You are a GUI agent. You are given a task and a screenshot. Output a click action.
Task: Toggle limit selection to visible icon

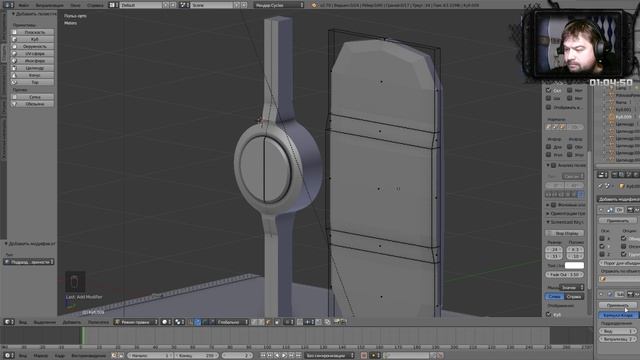(x=278, y=322)
